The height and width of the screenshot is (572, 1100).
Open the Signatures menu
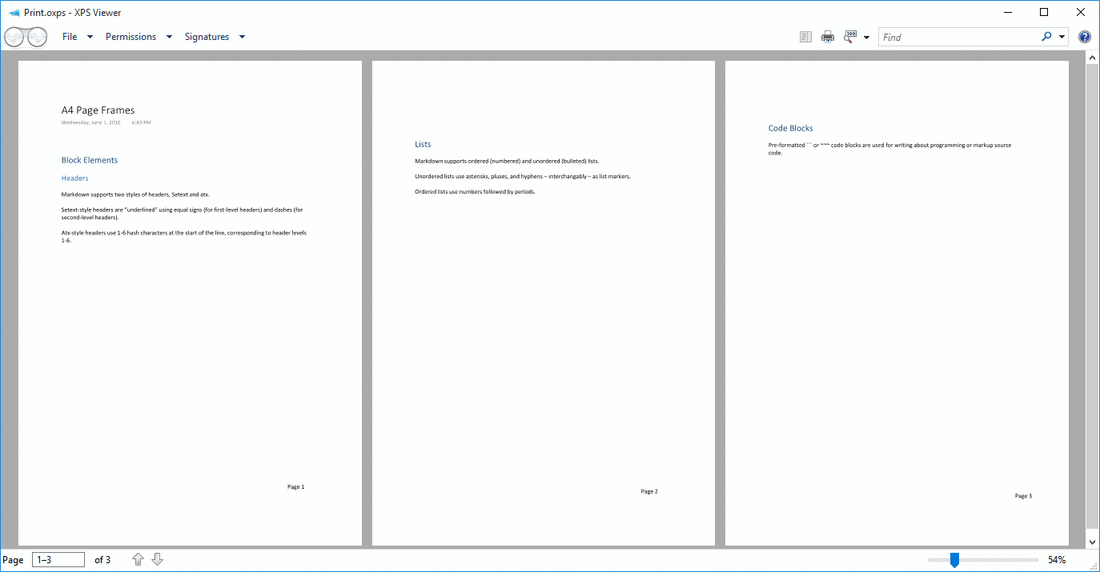click(x=207, y=36)
